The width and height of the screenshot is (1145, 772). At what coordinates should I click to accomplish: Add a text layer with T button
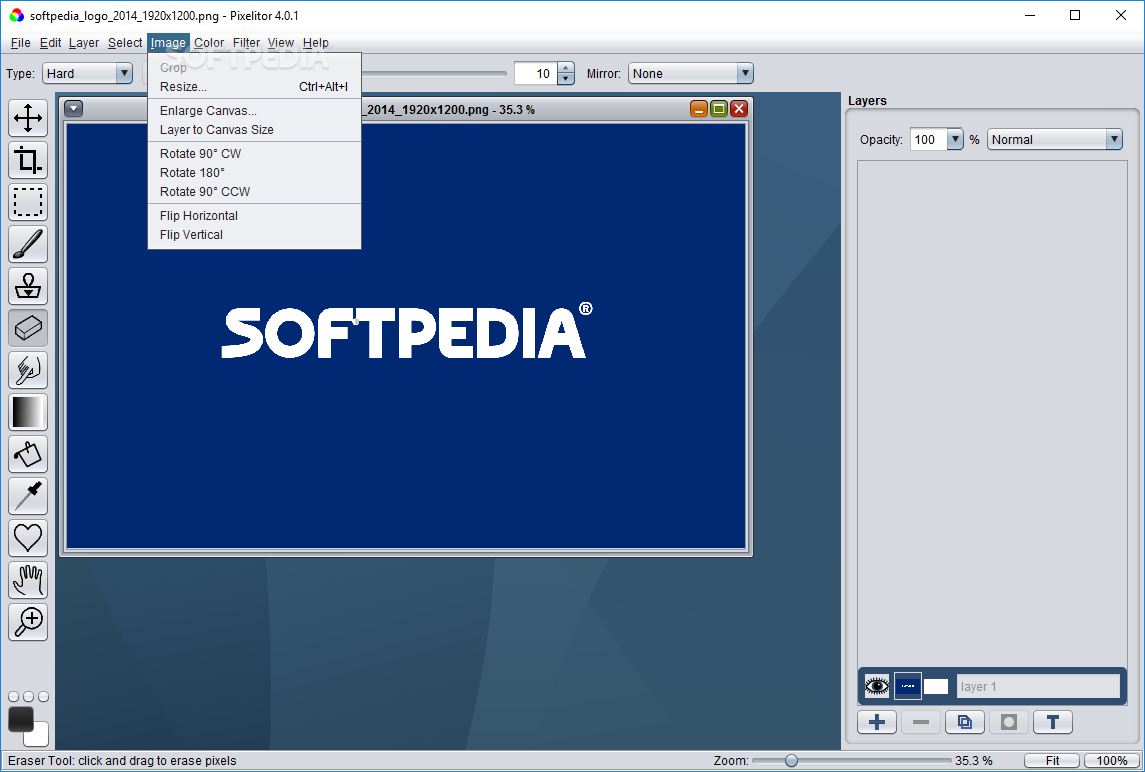[x=1052, y=722]
